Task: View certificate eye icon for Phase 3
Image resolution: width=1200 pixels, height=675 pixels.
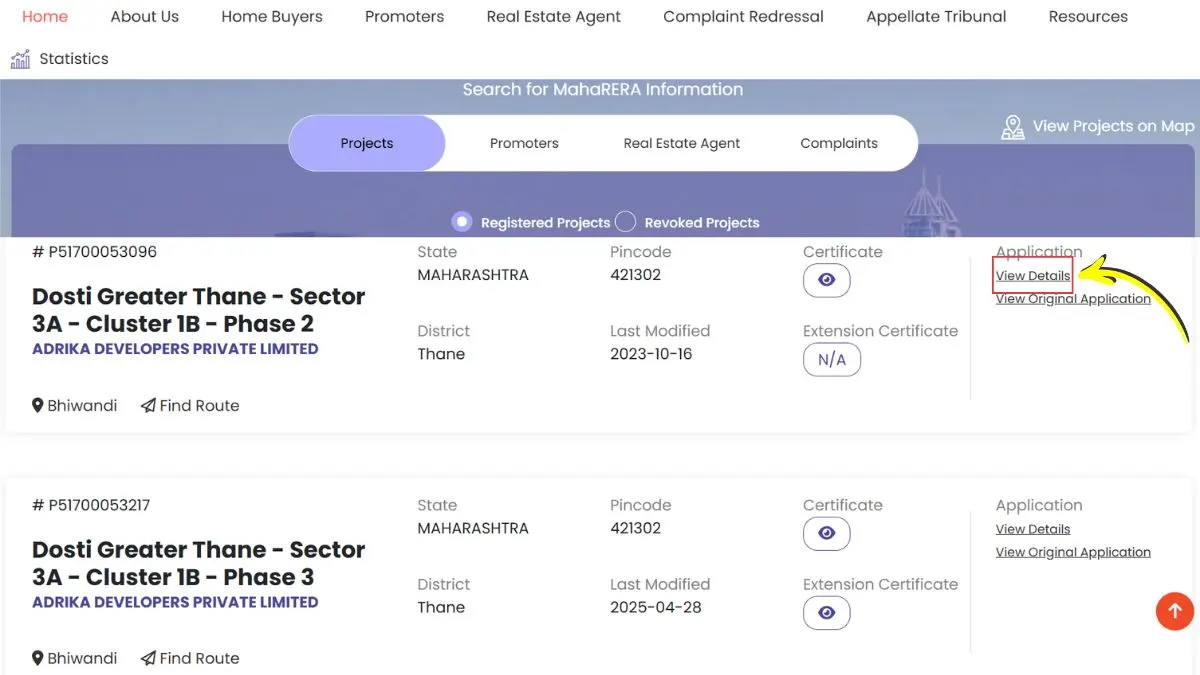Action: [x=826, y=533]
